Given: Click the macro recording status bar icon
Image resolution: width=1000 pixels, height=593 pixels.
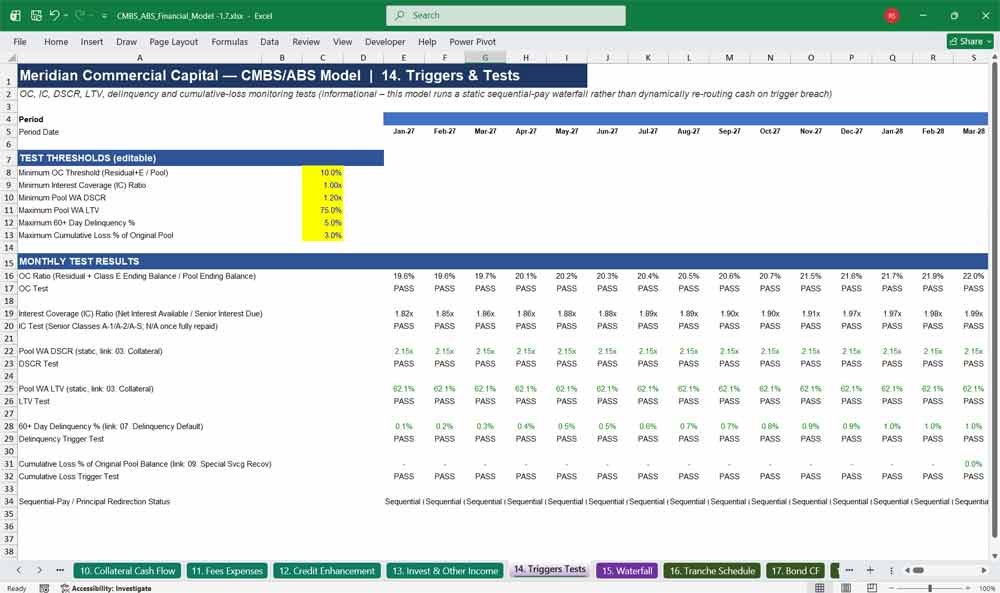Looking at the screenshot, I should coord(44,589).
